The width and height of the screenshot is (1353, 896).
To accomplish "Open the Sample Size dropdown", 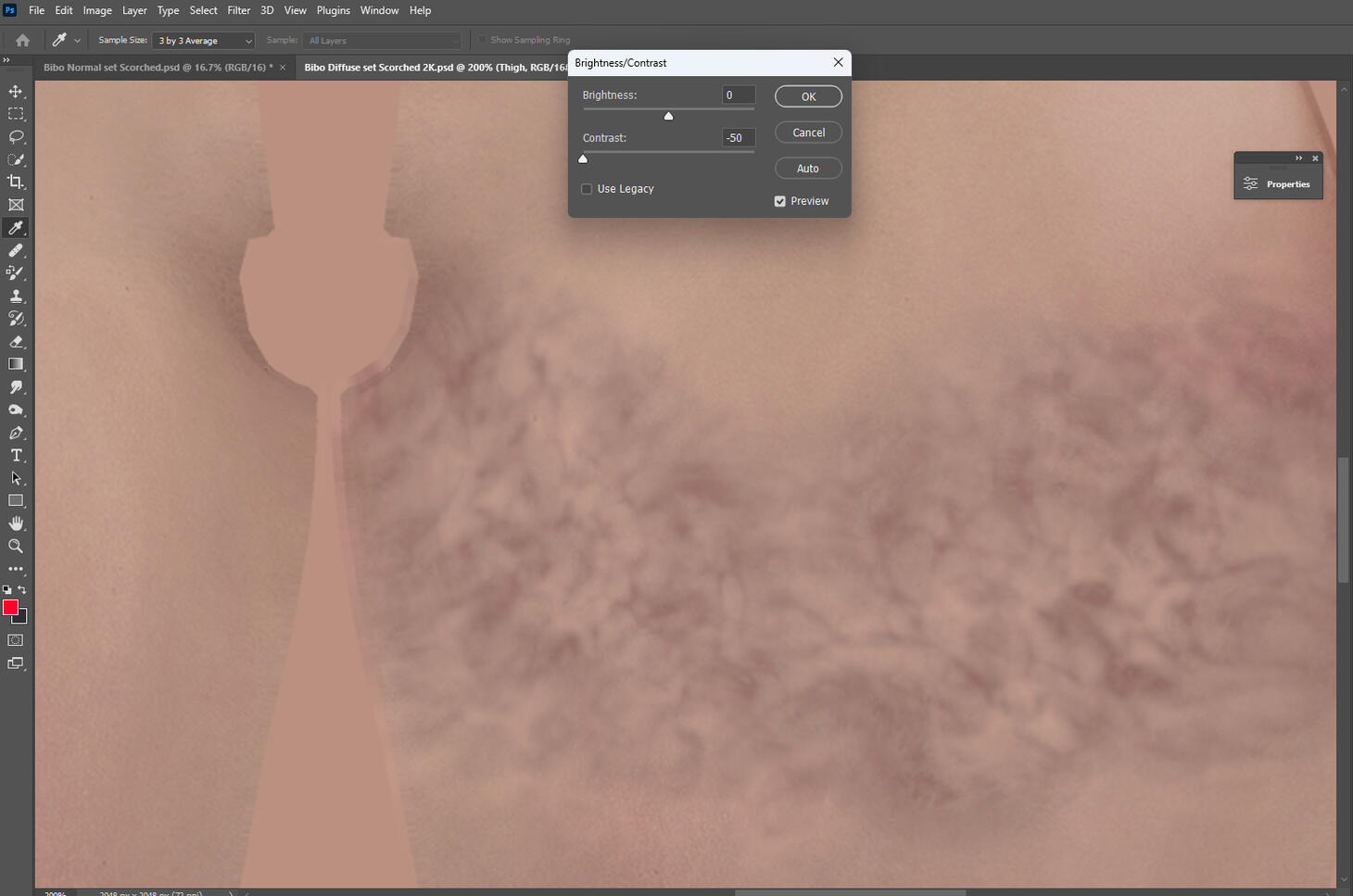I will pyautogui.click(x=203, y=40).
